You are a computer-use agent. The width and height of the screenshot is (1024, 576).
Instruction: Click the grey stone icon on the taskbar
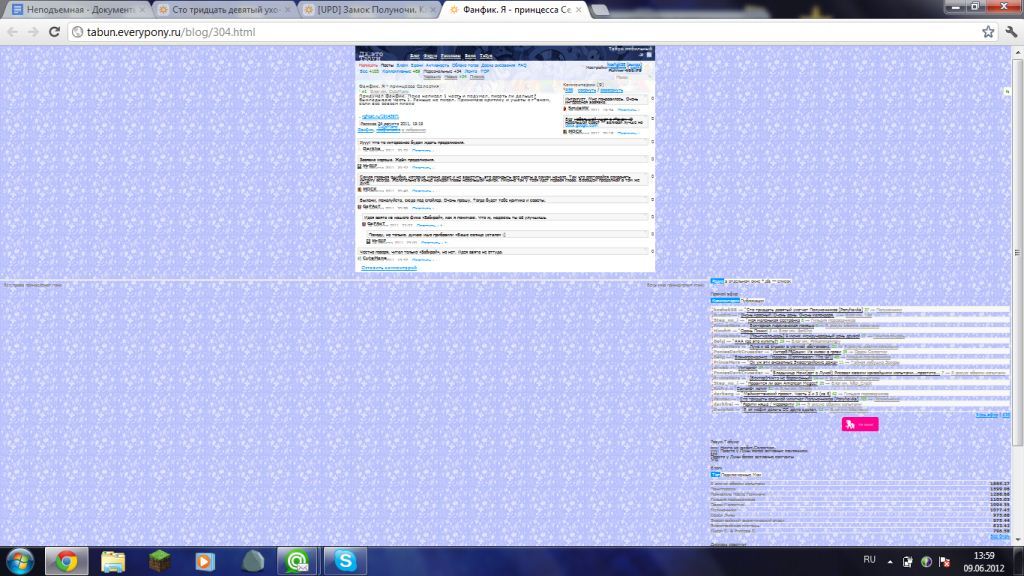pyautogui.click(x=252, y=561)
